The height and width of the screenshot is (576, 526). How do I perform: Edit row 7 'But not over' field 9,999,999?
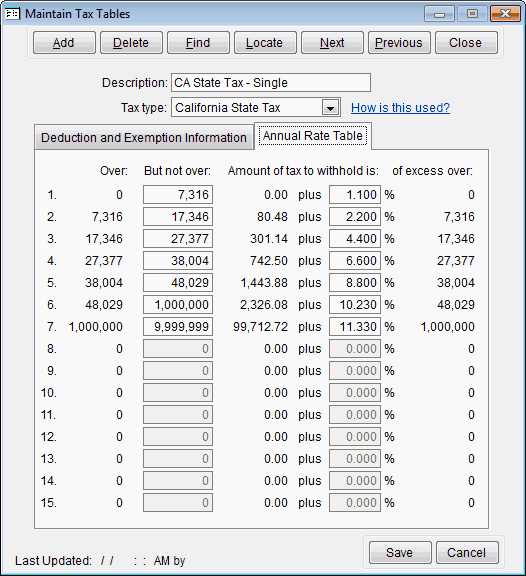click(x=178, y=327)
